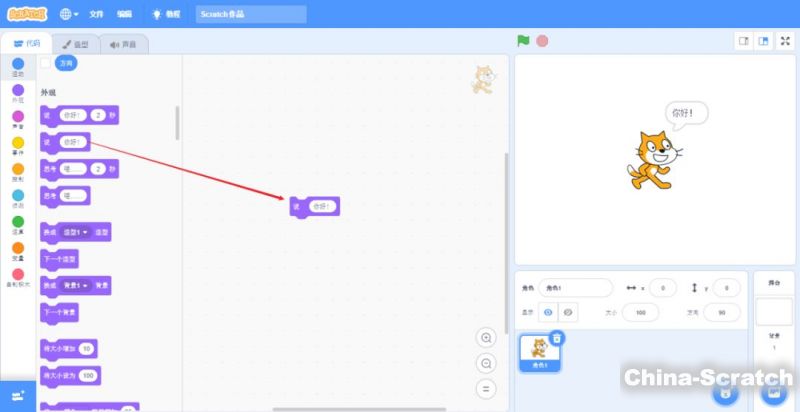Screen dimensions: 800x412
Task: Open the globe language dropdown
Action: coord(69,14)
